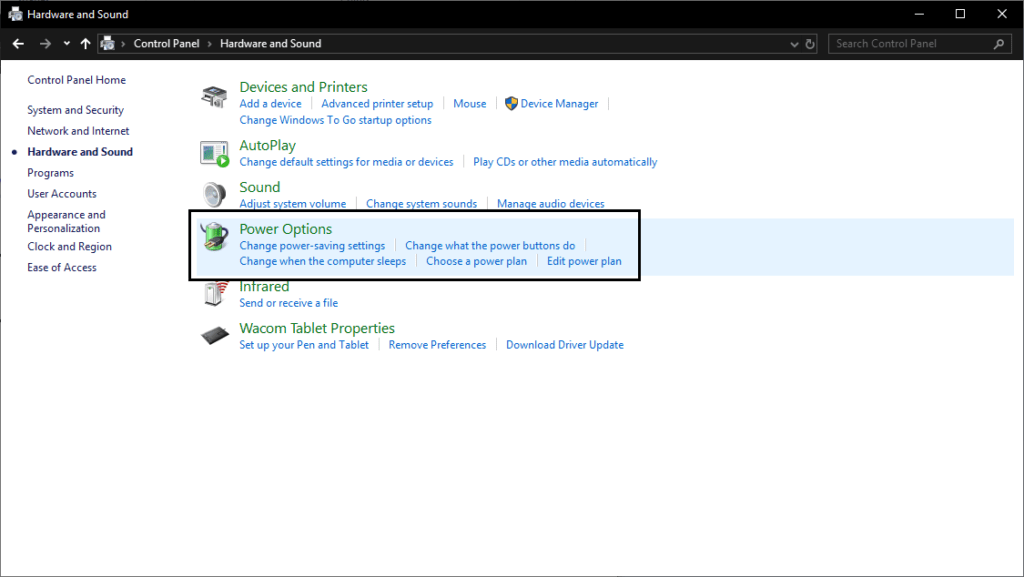Go back with the back arrow
Image resolution: width=1024 pixels, height=577 pixels.
(x=18, y=44)
